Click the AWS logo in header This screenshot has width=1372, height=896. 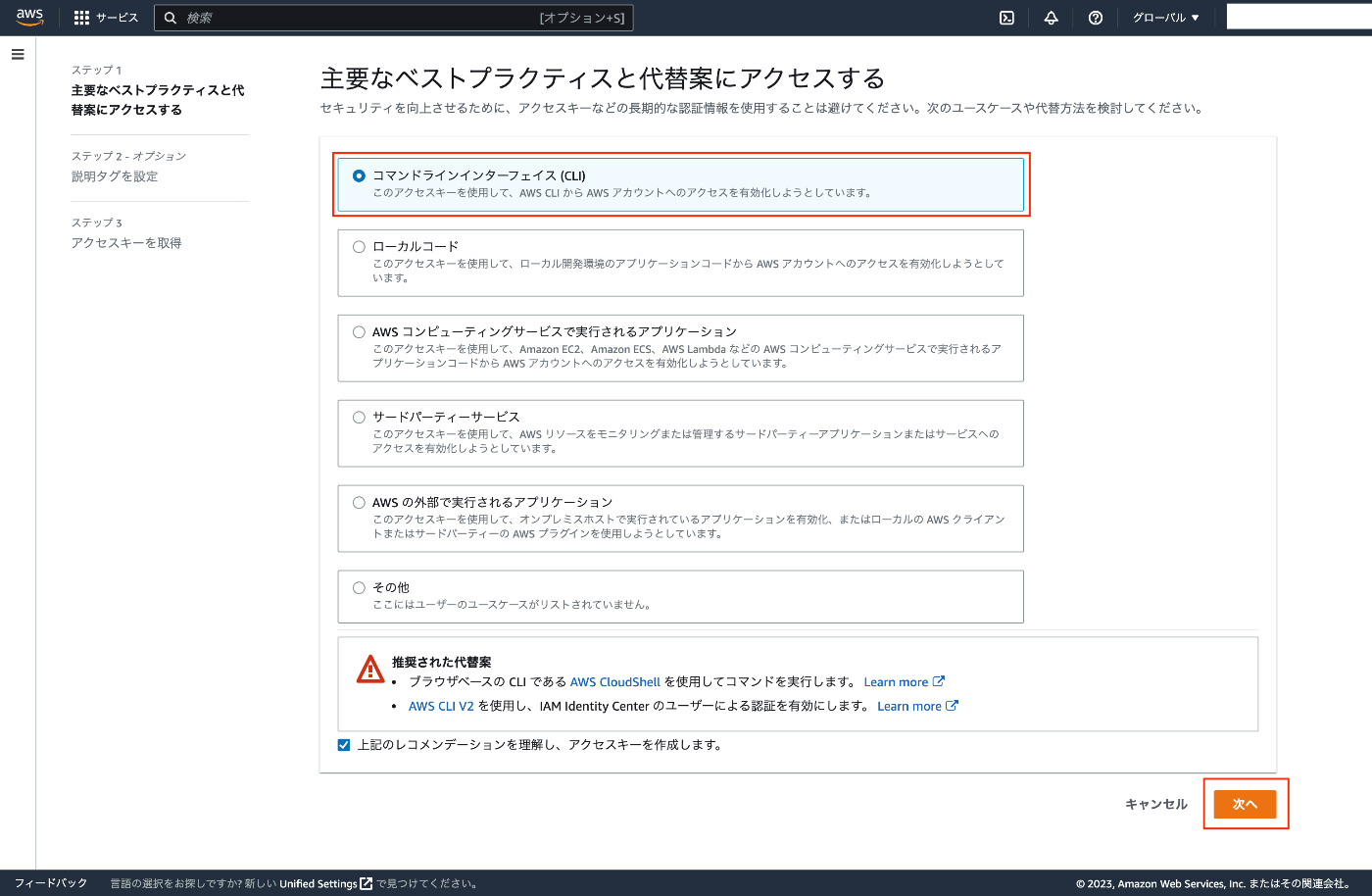point(30,18)
